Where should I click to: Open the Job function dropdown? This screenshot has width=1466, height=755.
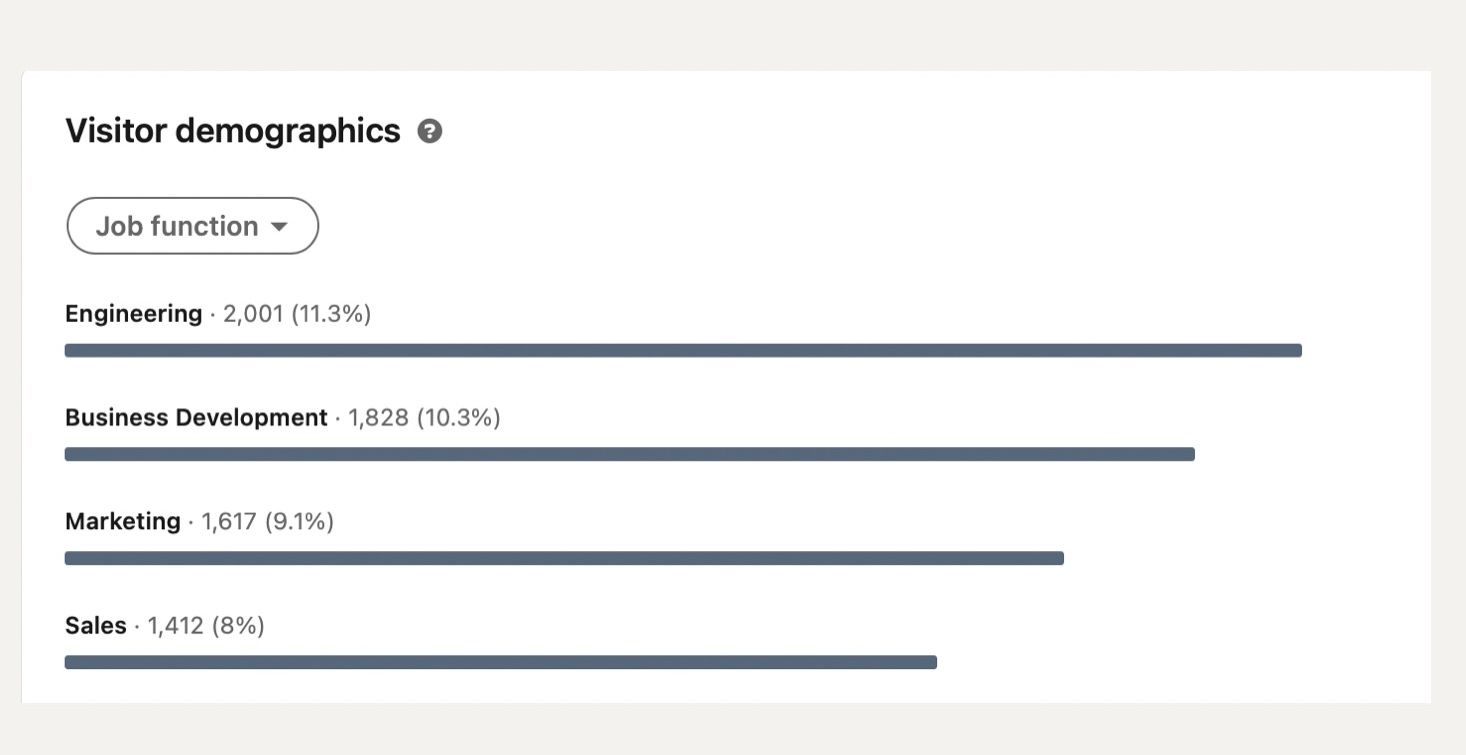pos(192,226)
